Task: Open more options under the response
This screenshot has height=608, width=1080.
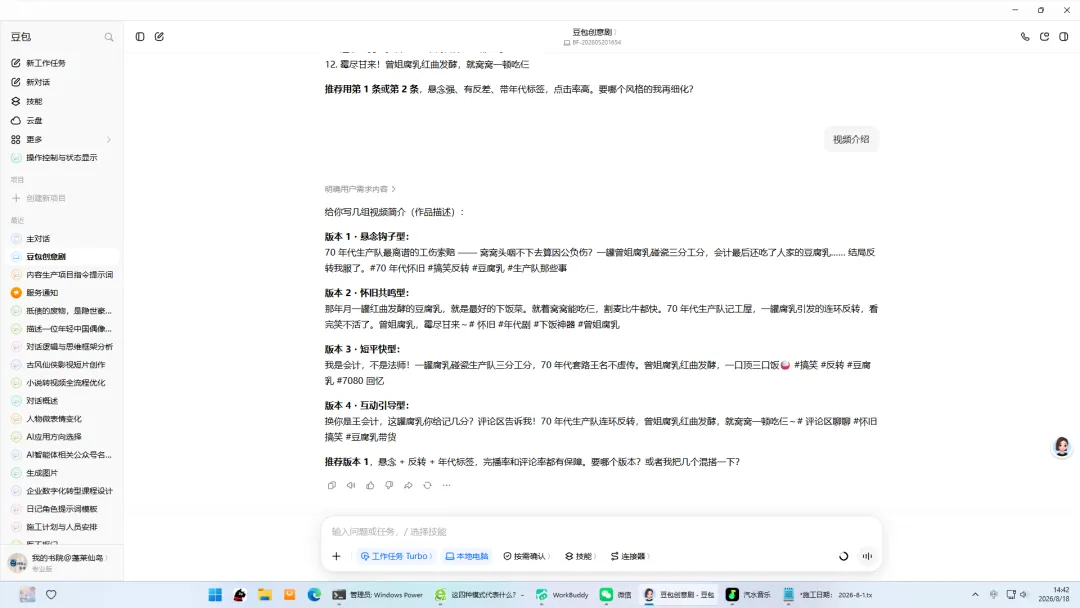Action: [x=446, y=485]
